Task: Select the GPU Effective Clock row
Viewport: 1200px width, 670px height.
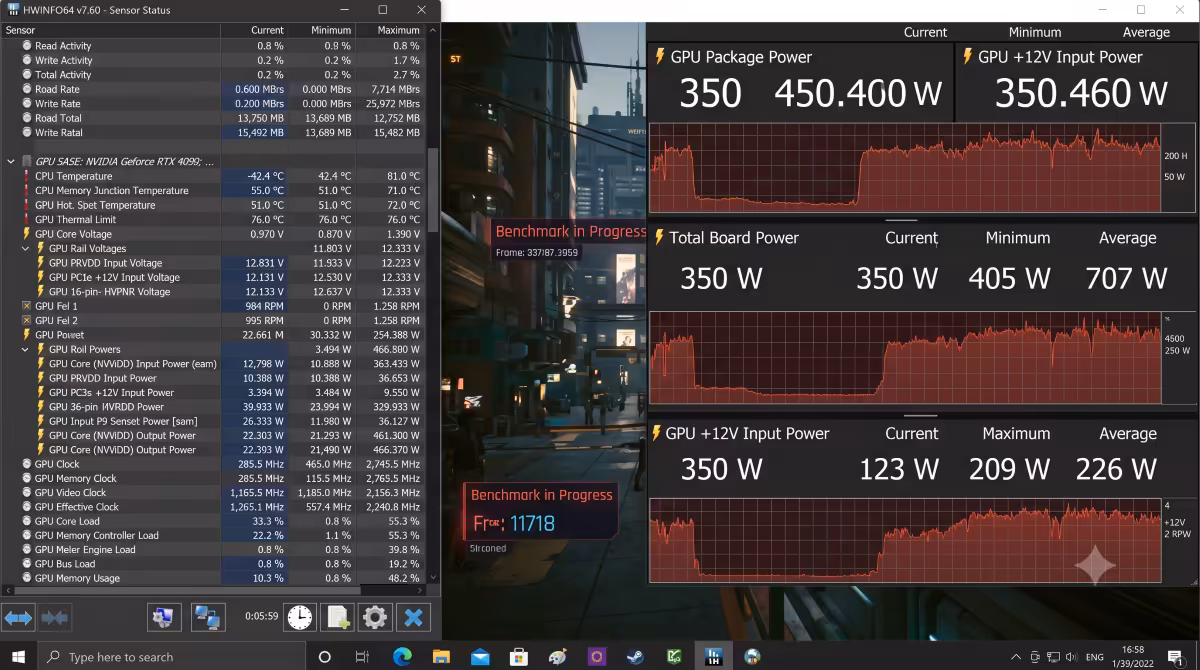Action: pos(213,506)
